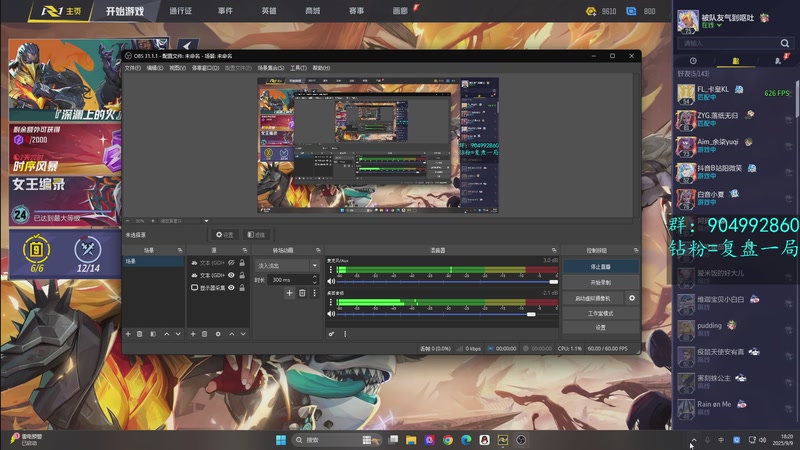Open OBS 场景集合(S) menu
800x450 pixels.
pos(271,68)
